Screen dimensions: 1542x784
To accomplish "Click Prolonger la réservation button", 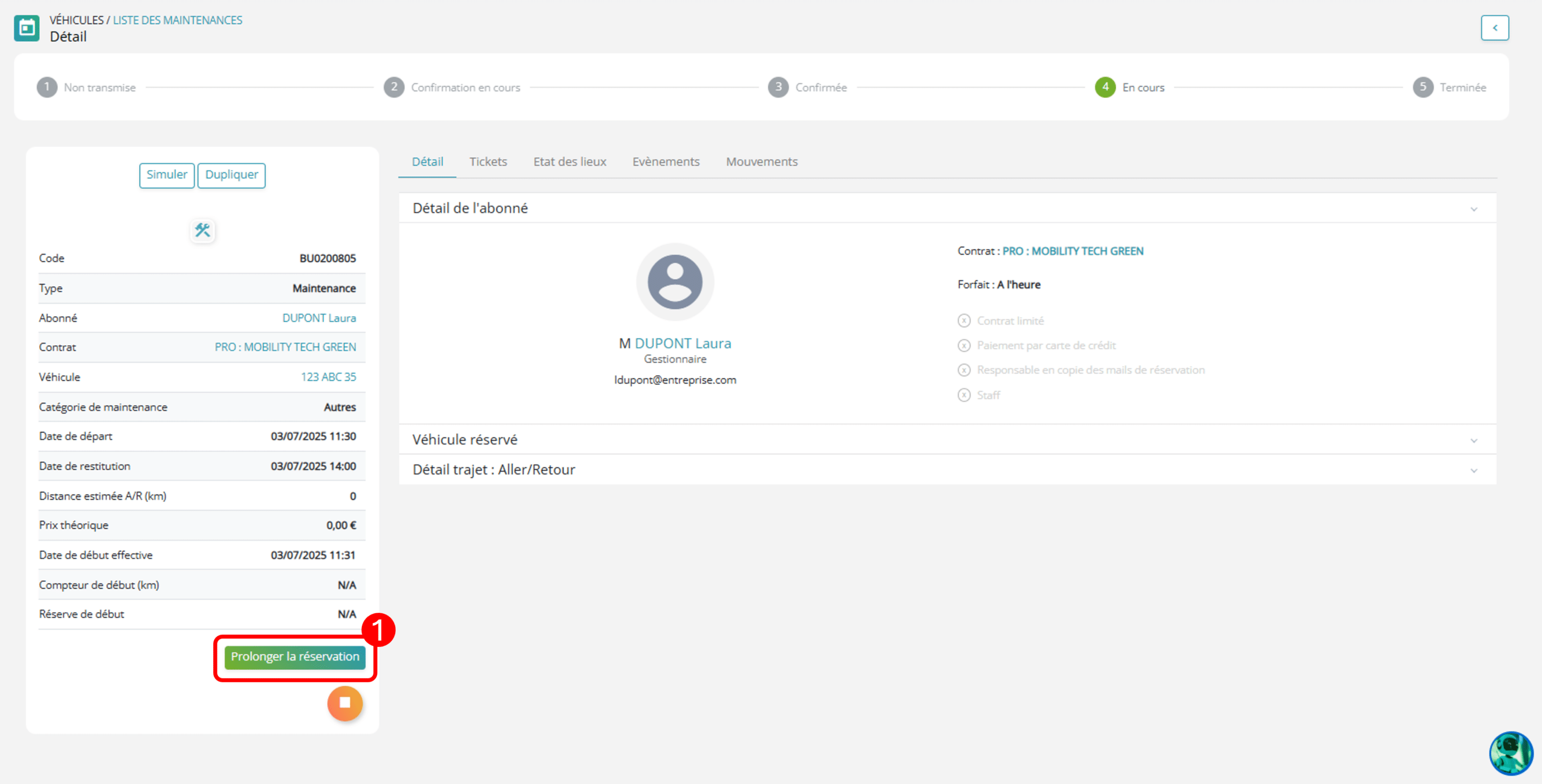I will coord(294,657).
